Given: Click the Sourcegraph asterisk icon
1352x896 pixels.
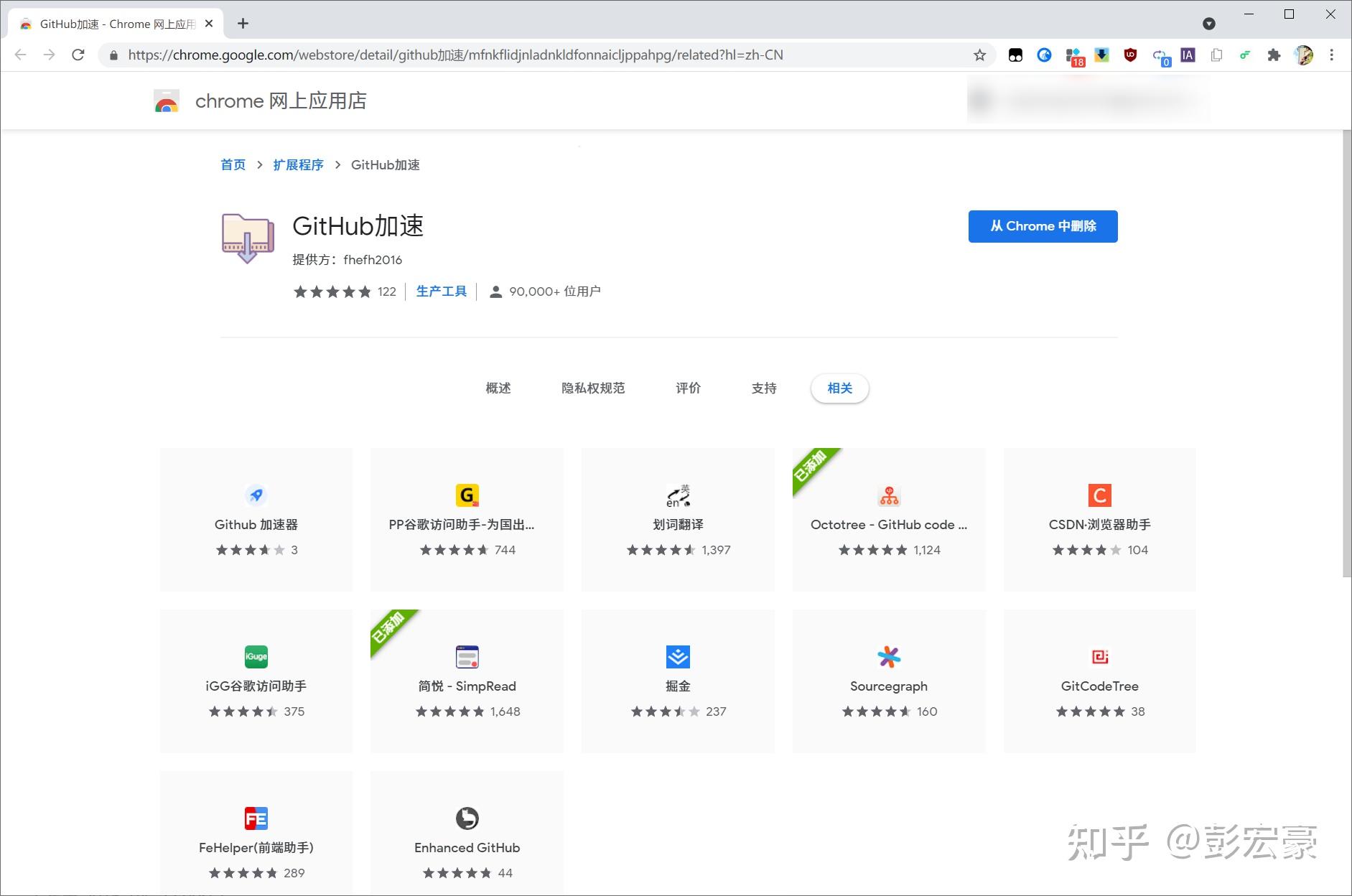Looking at the screenshot, I should (x=889, y=656).
